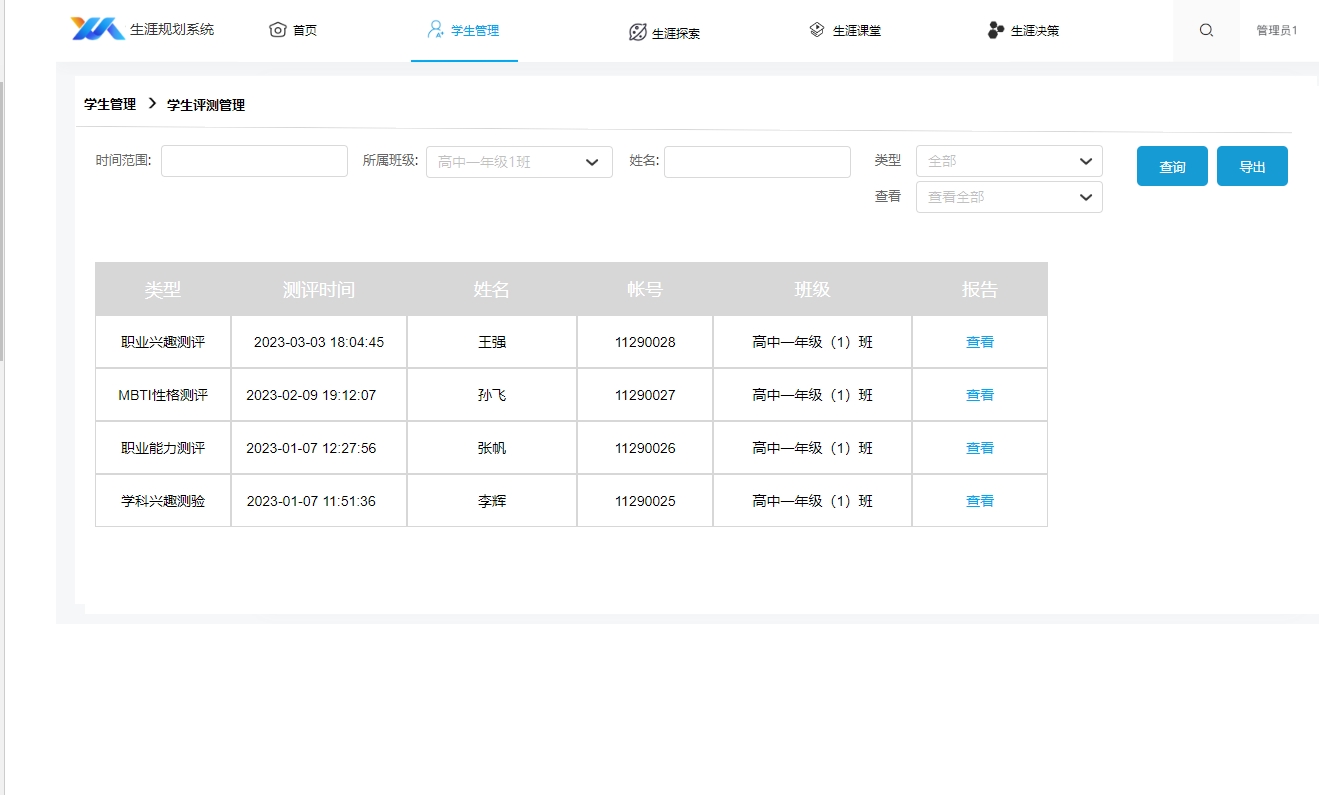
Task: Click timestamp 2023-01-07 11:51:36
Action: point(311,501)
